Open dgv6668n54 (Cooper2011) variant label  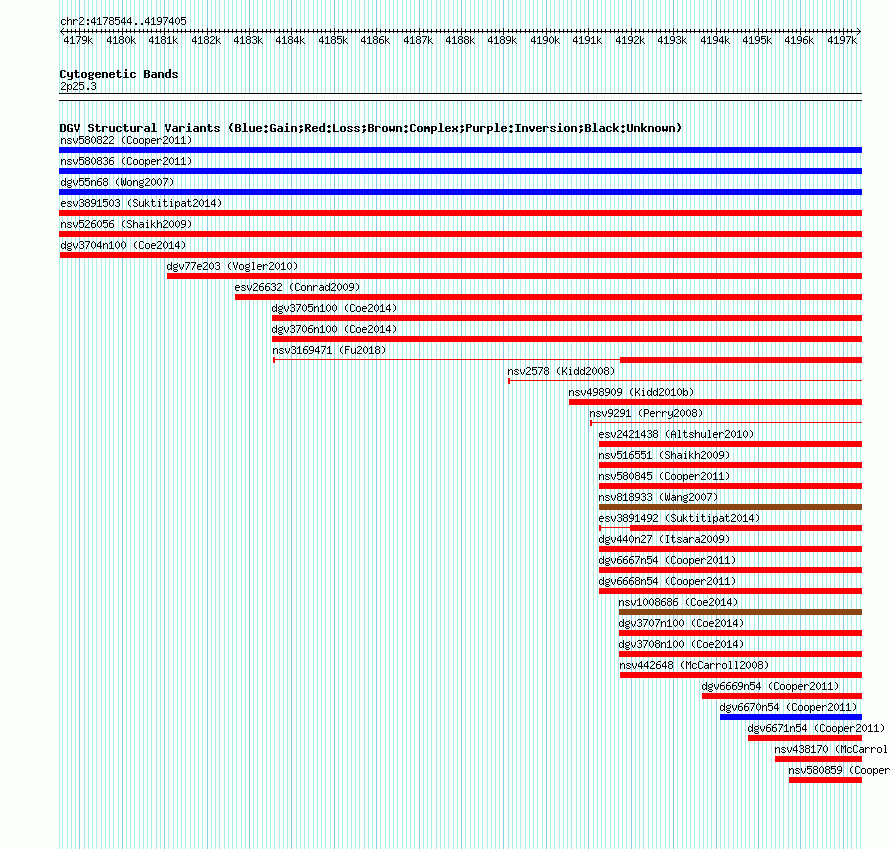click(x=667, y=581)
